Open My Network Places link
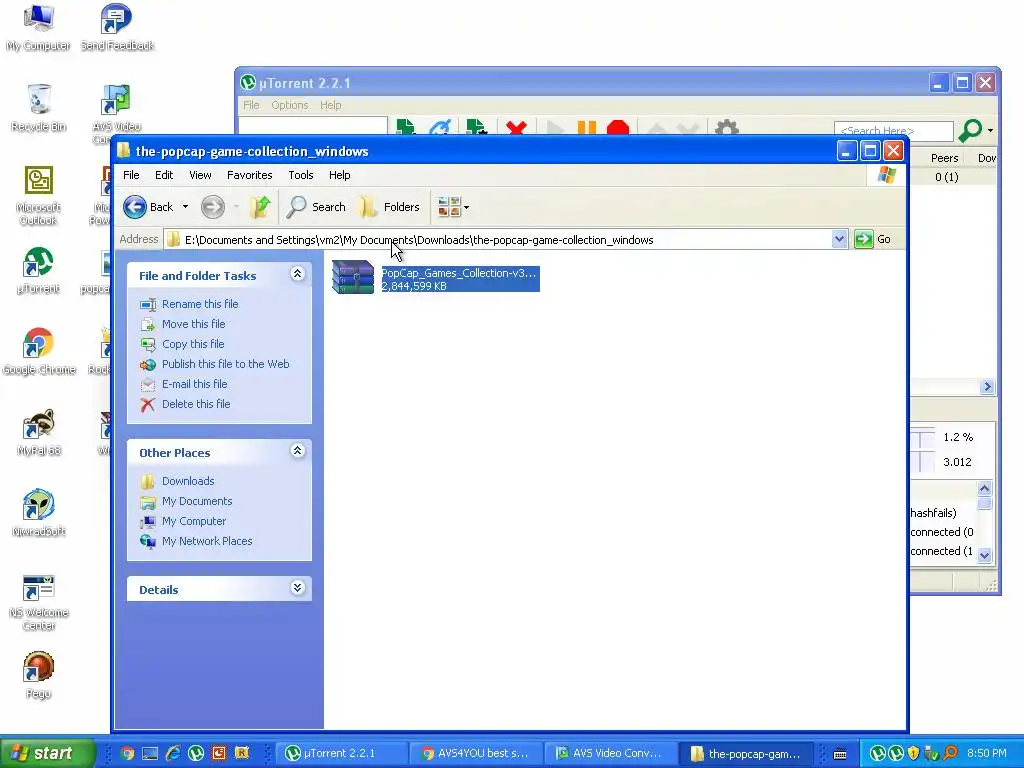Screen dimensions: 1024x768 pyautogui.click(x=207, y=541)
